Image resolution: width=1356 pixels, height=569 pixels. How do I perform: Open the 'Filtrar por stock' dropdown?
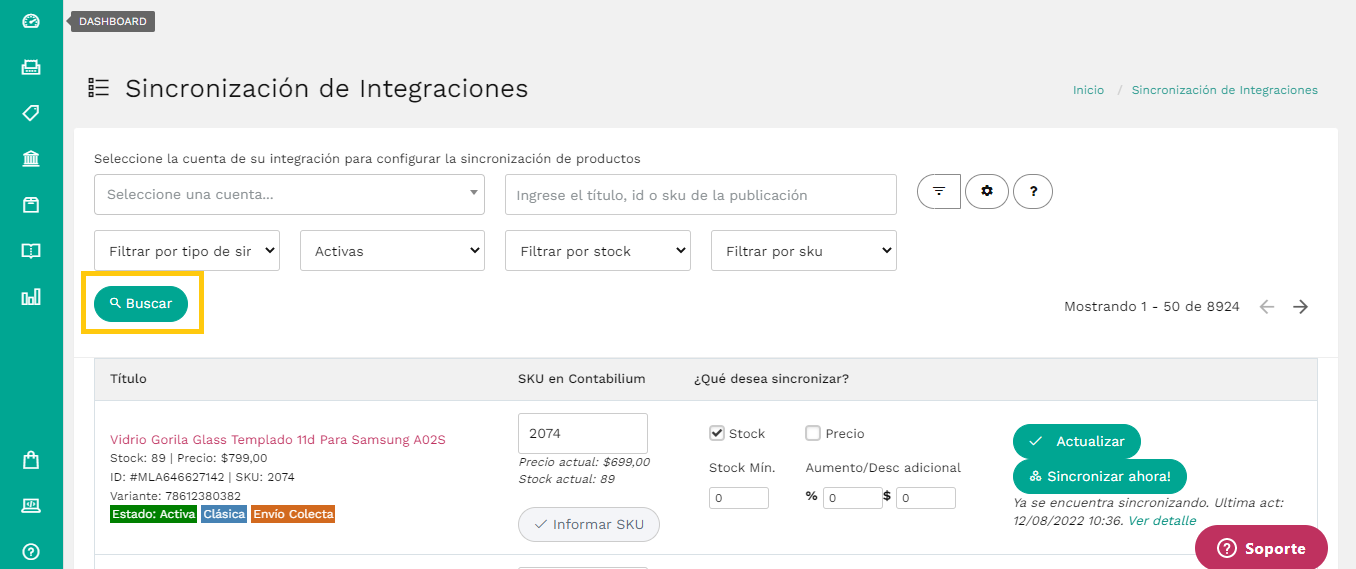597,251
